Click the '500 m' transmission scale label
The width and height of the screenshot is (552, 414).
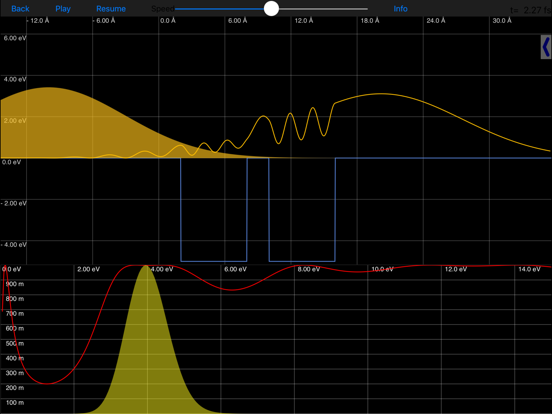click(x=15, y=344)
